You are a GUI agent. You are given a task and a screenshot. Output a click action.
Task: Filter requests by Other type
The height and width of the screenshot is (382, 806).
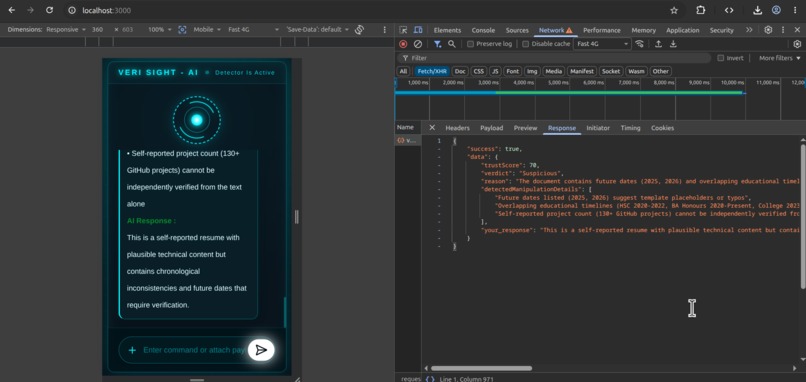pyautogui.click(x=661, y=71)
